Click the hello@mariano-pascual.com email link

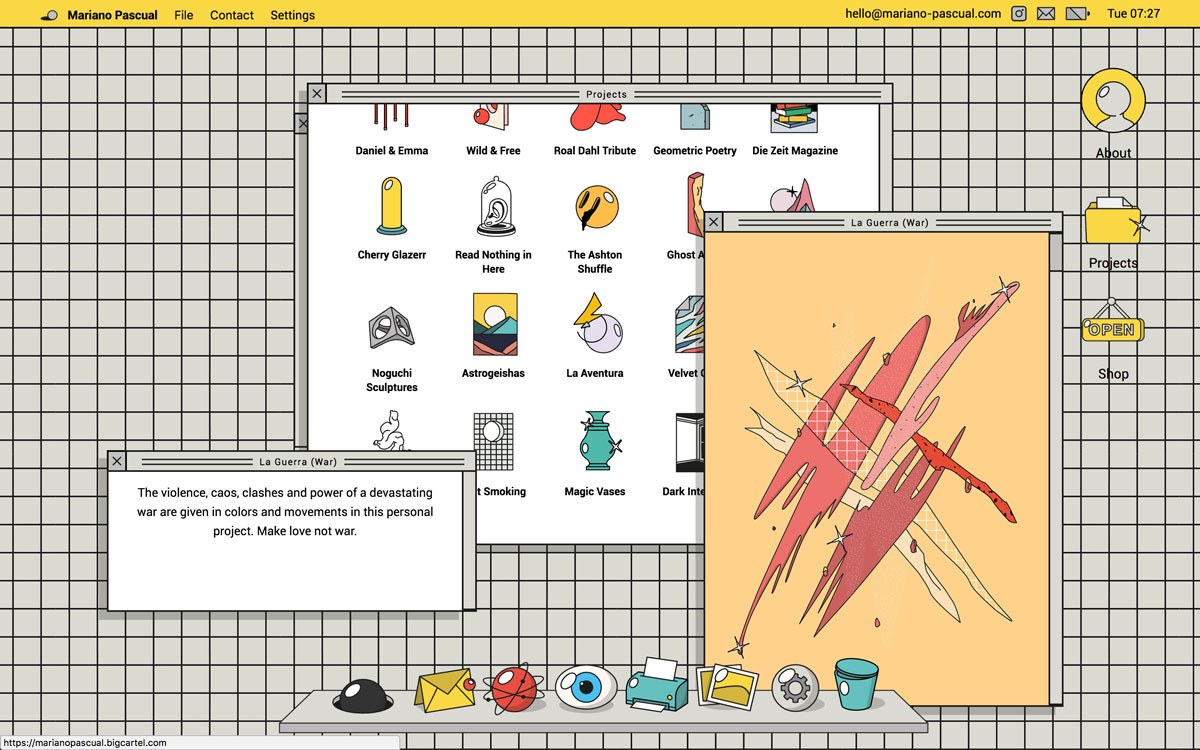coord(922,14)
